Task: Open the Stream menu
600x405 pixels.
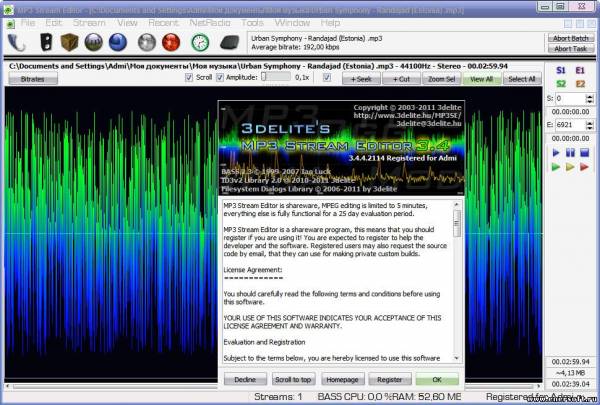Action: [x=89, y=23]
